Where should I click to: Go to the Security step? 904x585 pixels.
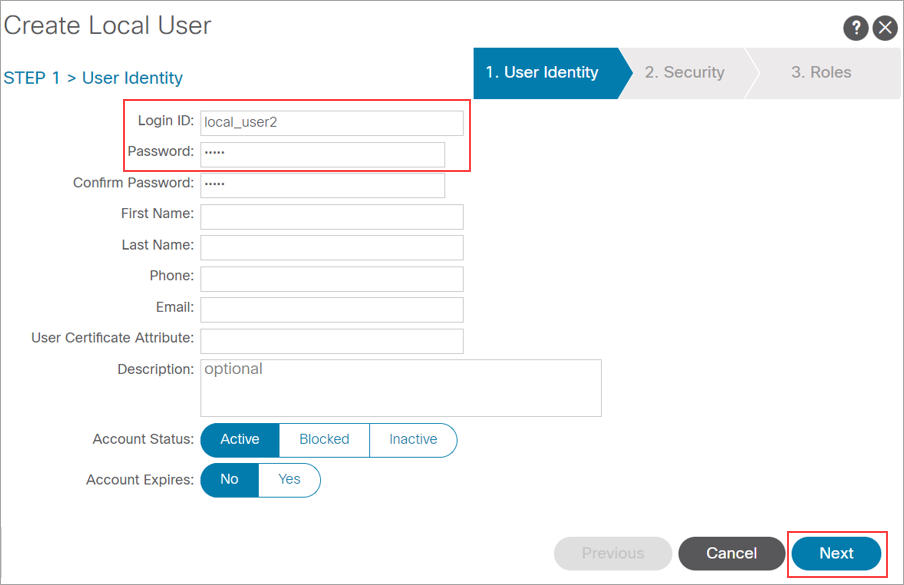684,73
